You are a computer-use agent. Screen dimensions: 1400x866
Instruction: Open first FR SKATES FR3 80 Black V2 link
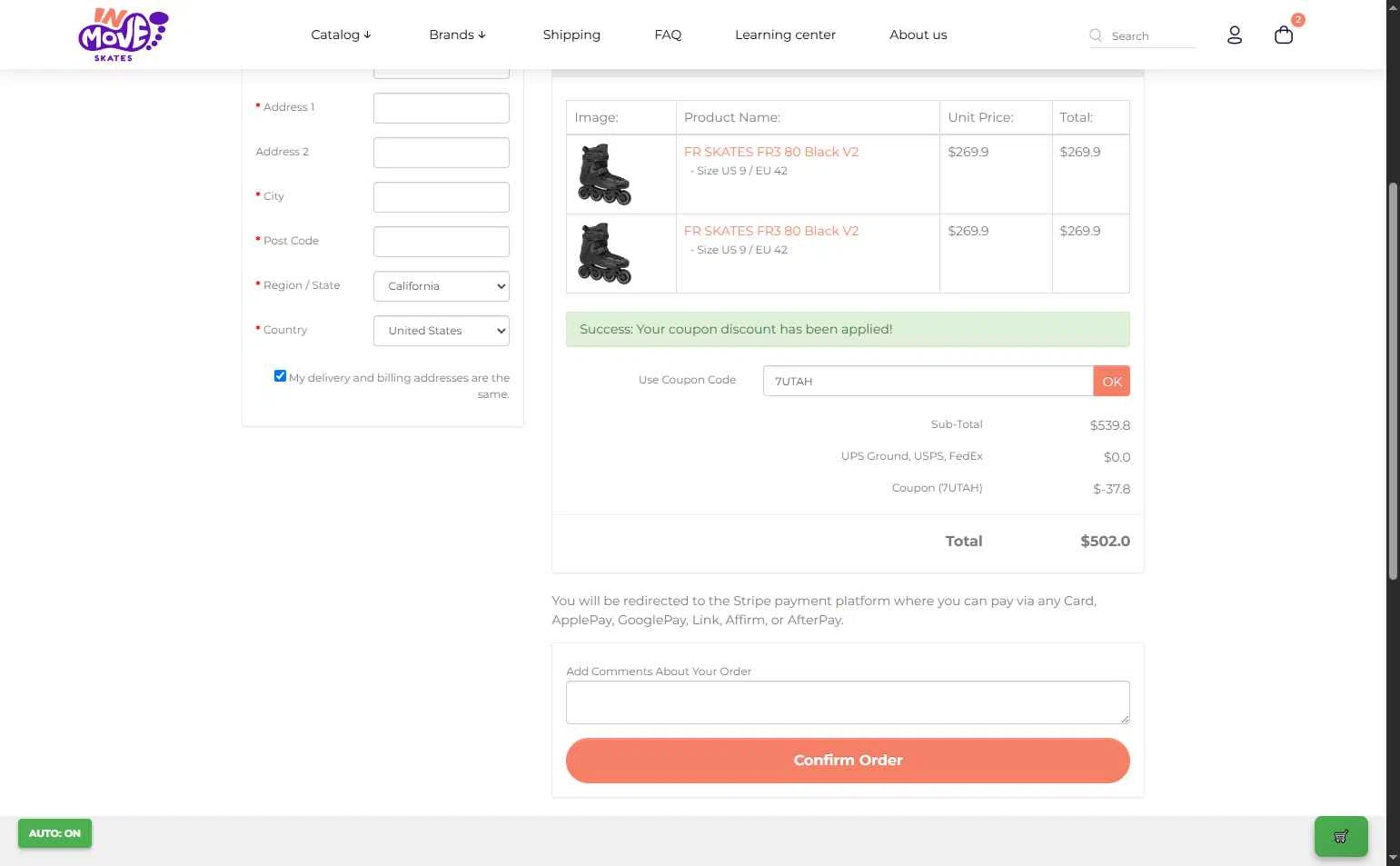pyautogui.click(x=771, y=152)
